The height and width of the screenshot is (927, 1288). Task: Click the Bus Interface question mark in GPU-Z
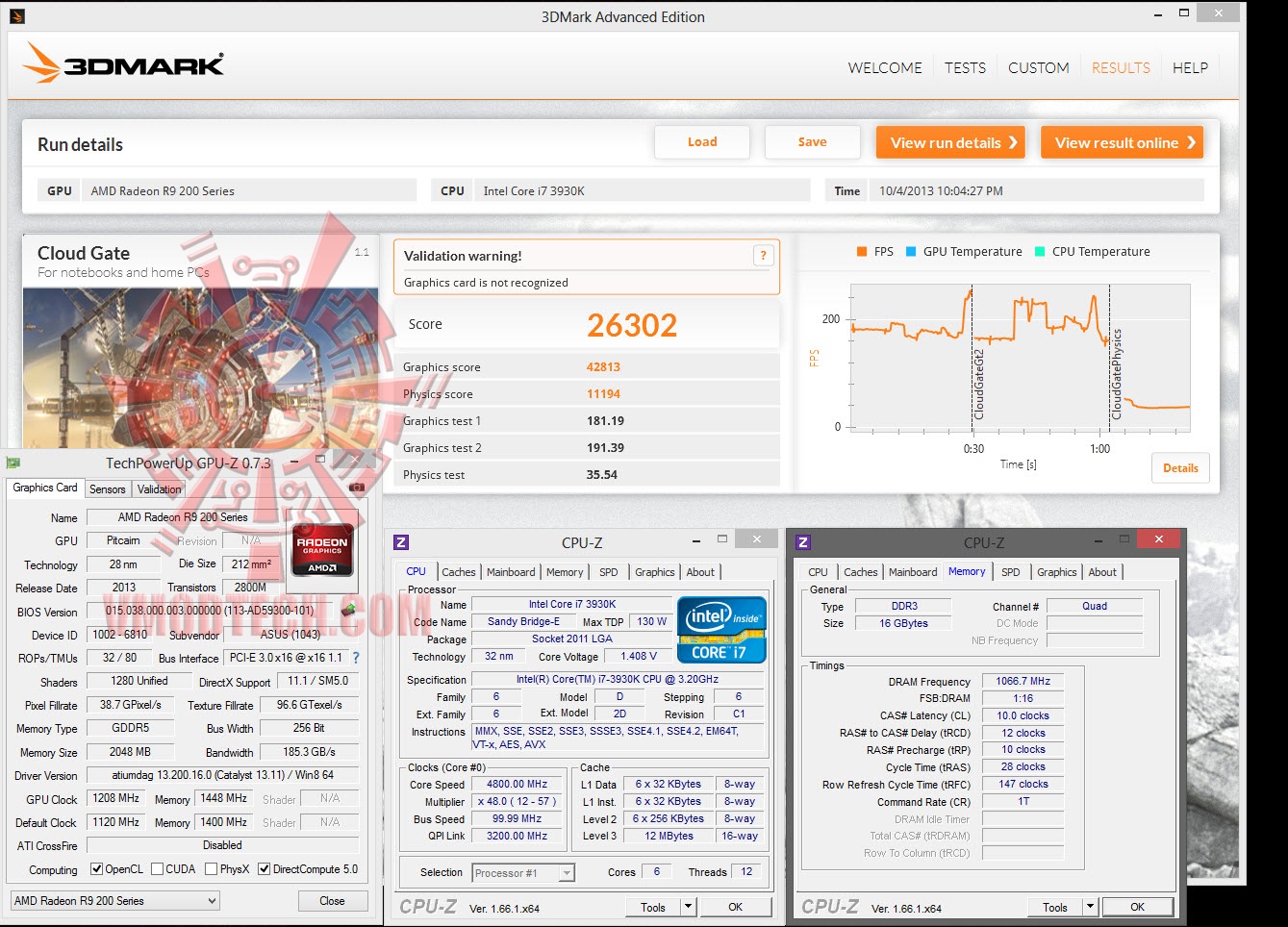355,658
